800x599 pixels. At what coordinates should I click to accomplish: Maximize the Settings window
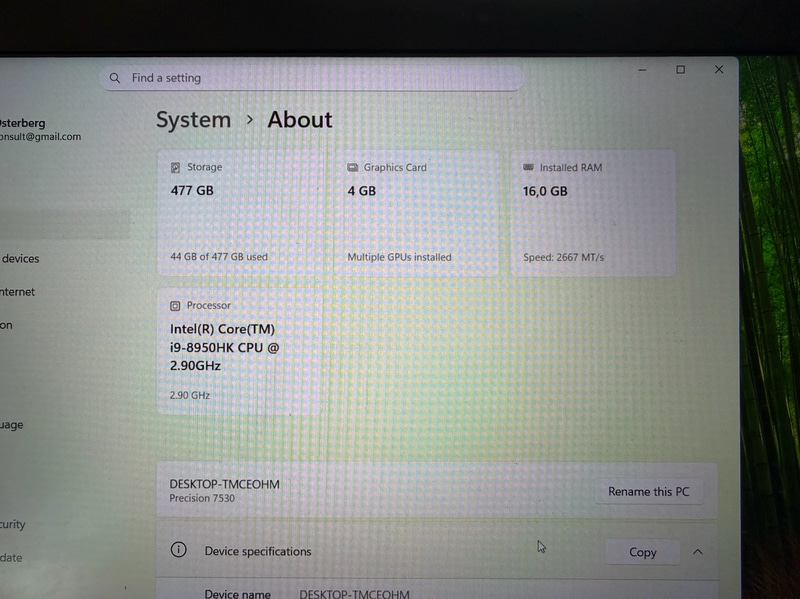[x=680, y=70]
